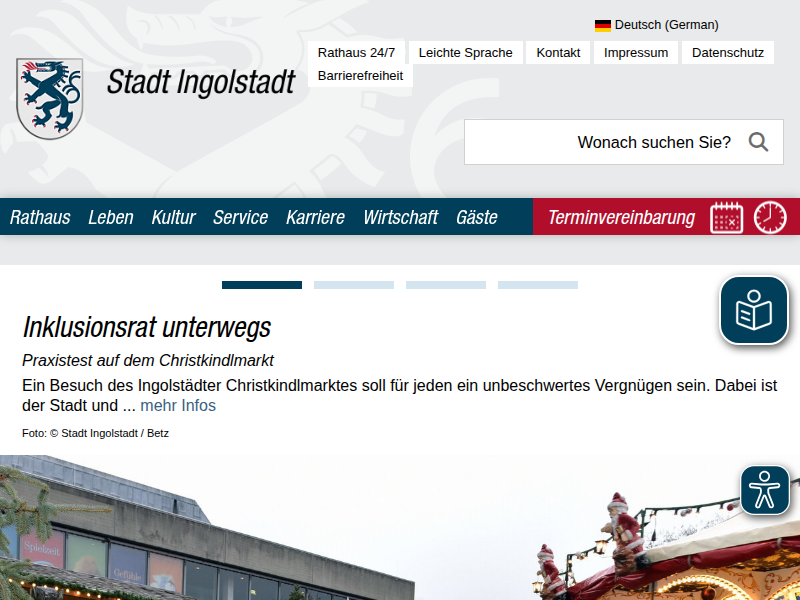
Task: Open the Kultur navigation menu
Action: [x=173, y=216]
